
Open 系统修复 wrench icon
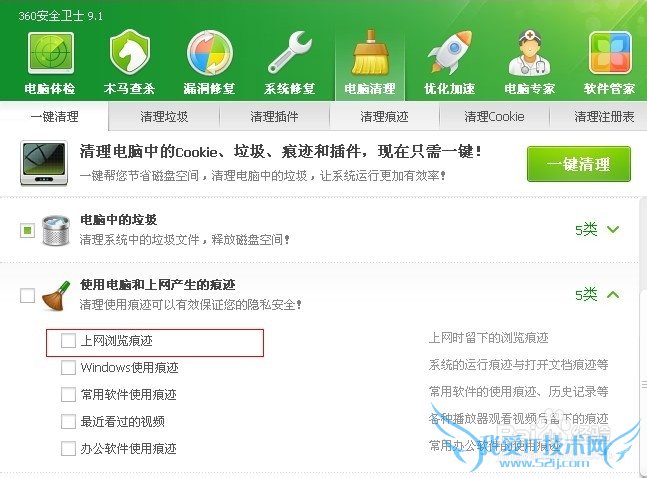(x=290, y=53)
